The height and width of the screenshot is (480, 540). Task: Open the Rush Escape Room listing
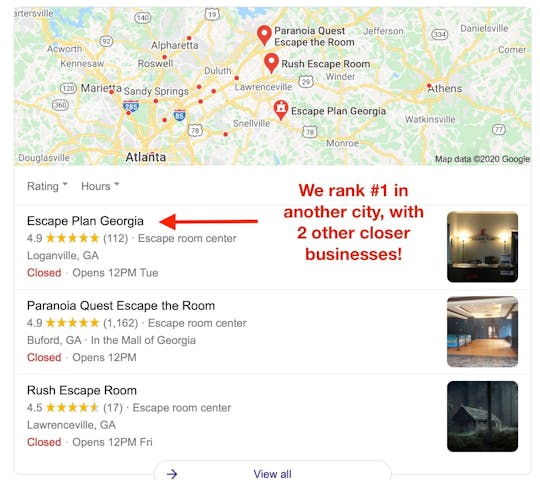[82, 390]
